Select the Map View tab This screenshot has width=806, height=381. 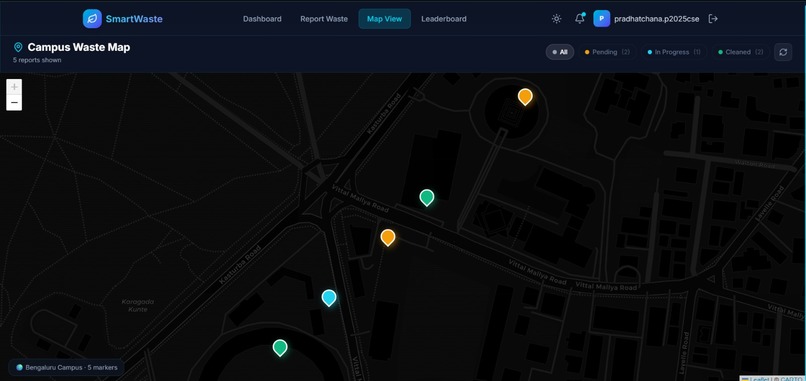(384, 19)
